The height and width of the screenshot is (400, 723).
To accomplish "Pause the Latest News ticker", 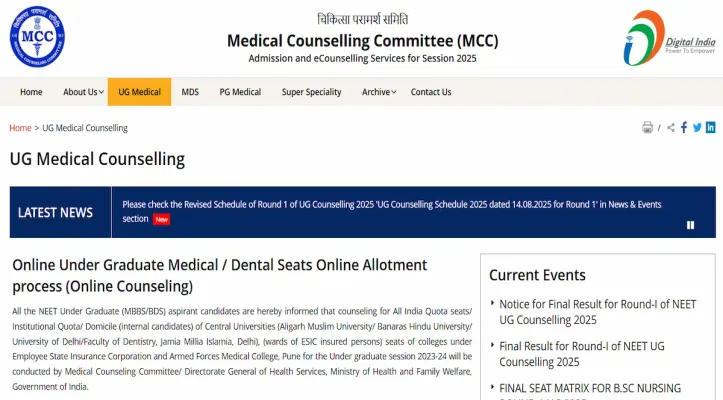I will pyautogui.click(x=690, y=225).
